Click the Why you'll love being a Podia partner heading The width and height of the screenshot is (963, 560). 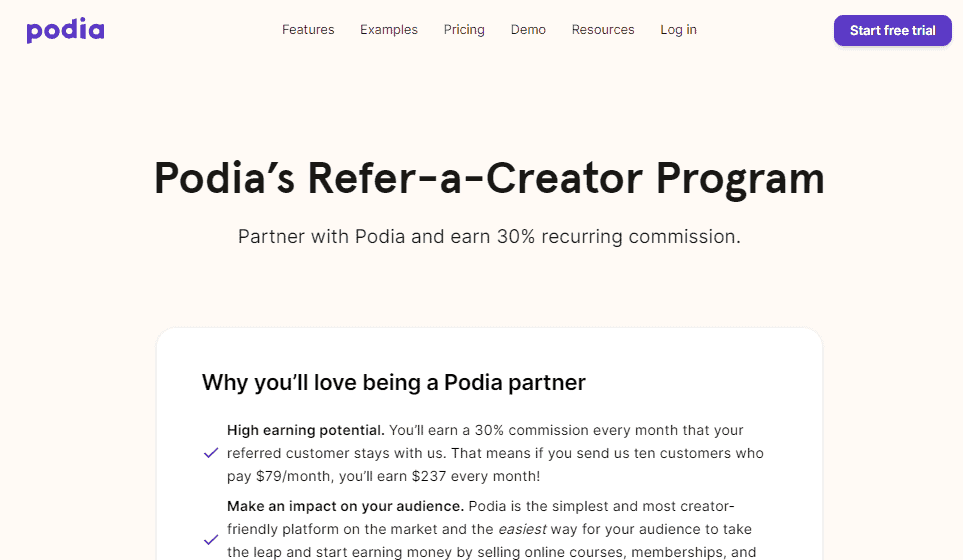click(393, 382)
